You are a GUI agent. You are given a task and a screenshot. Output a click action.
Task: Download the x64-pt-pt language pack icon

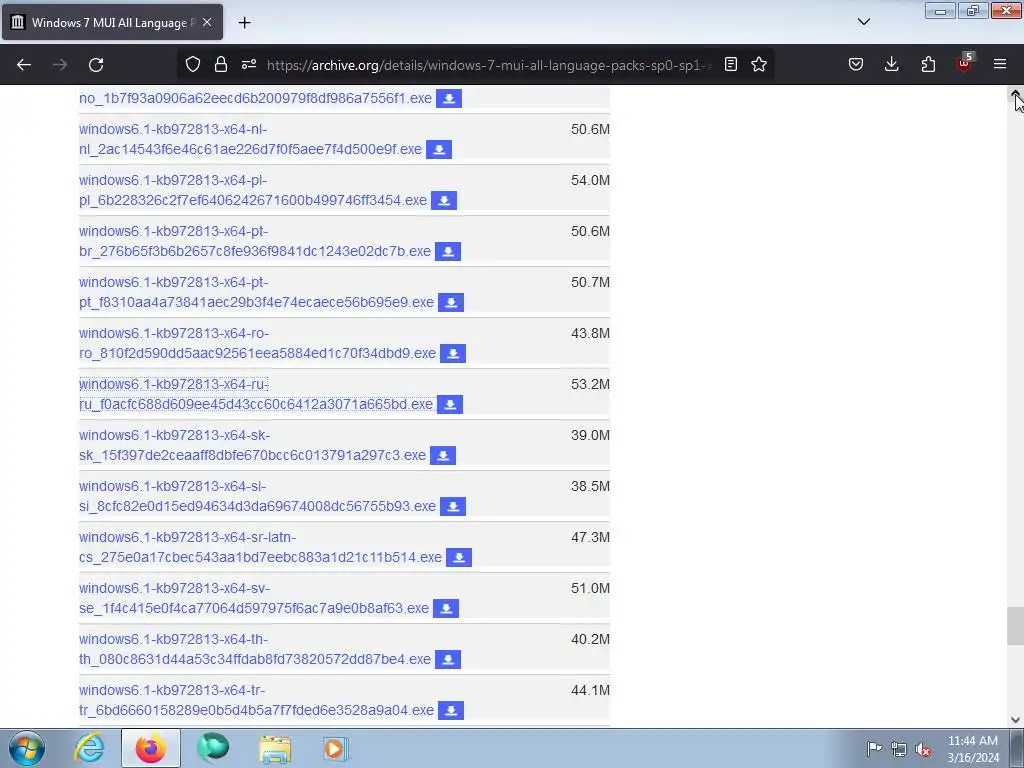[x=451, y=302]
